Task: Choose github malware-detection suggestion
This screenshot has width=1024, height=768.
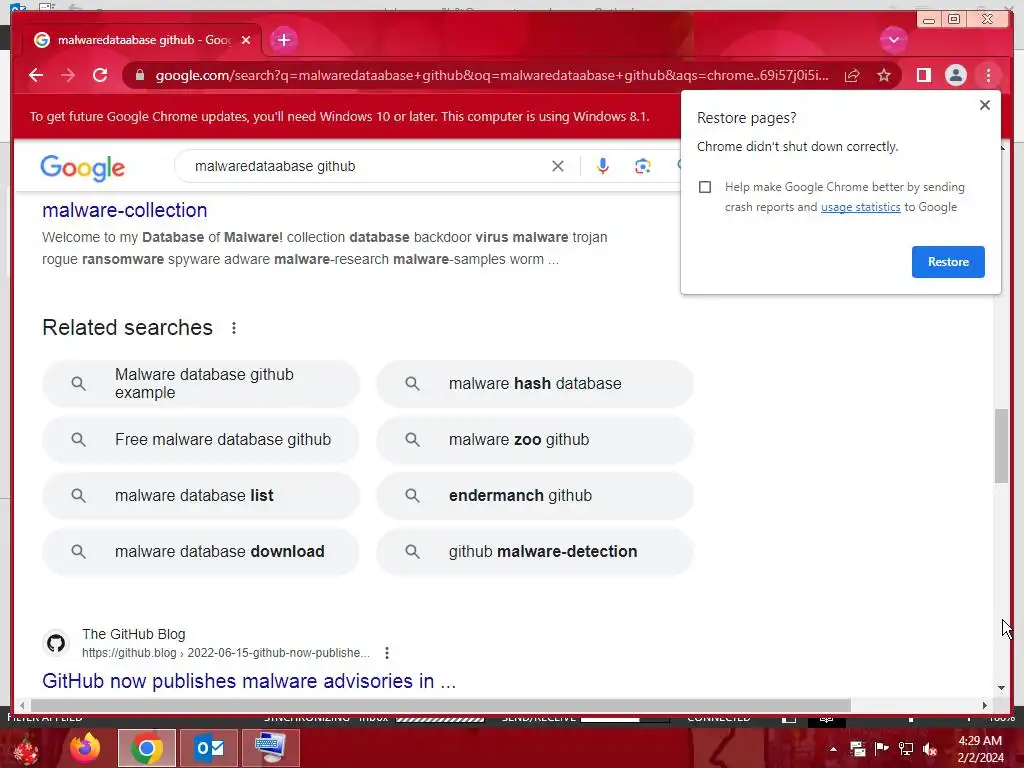Action: pos(535,552)
